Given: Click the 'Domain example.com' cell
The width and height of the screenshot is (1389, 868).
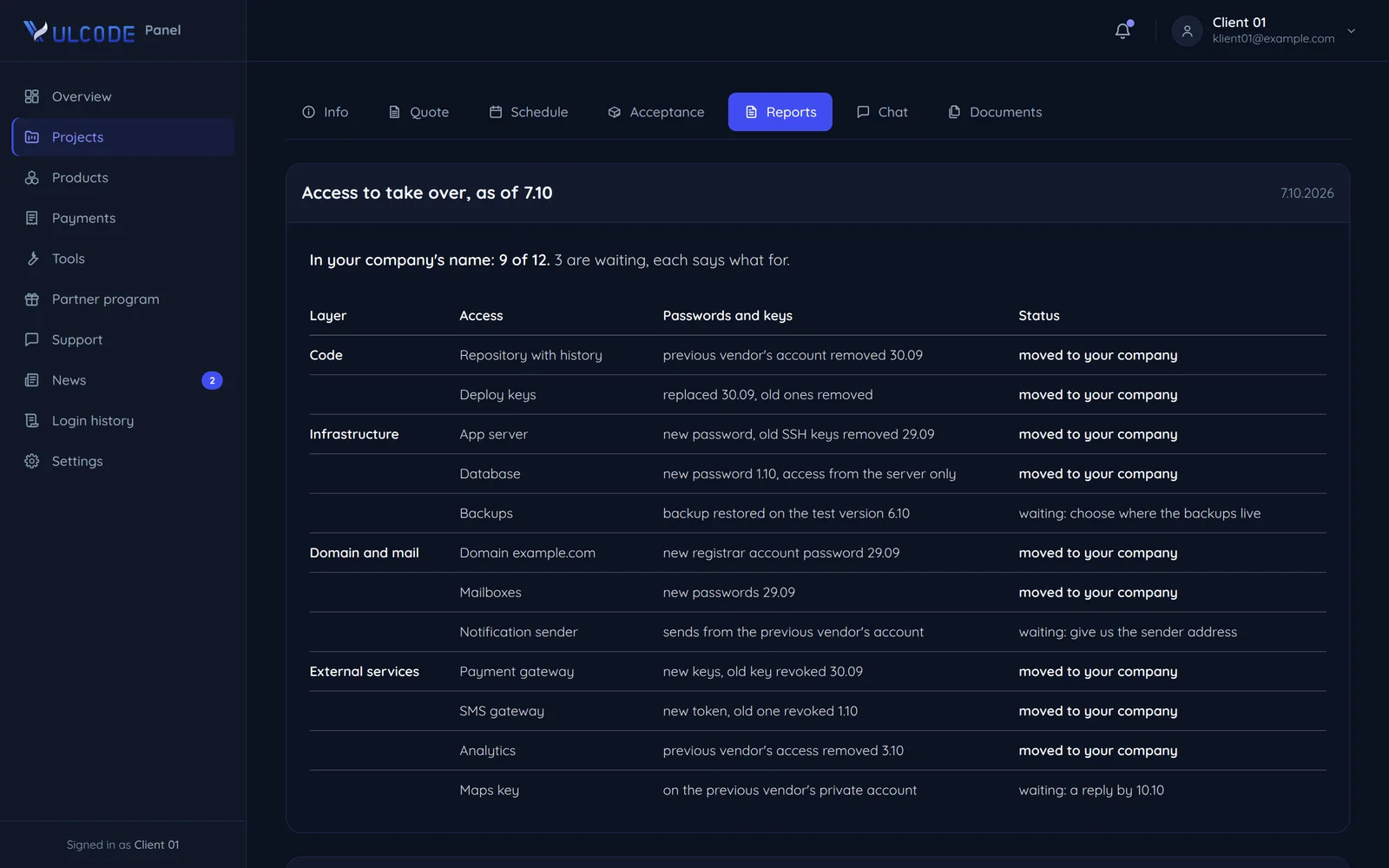Looking at the screenshot, I should click(527, 553).
